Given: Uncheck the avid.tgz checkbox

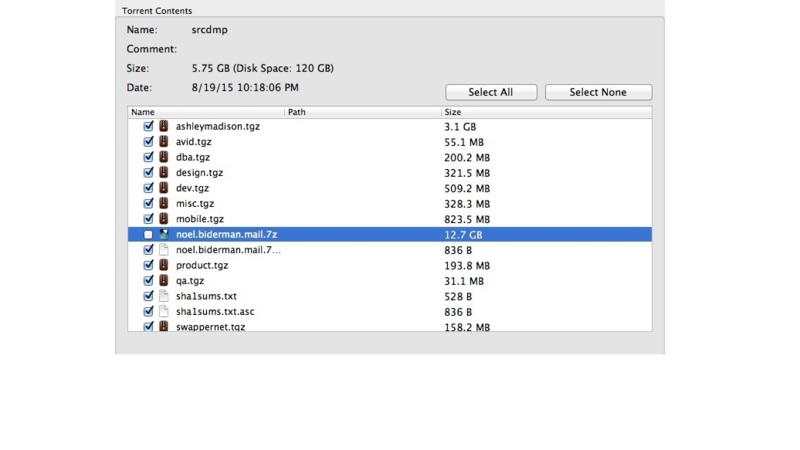Looking at the screenshot, I should 148,141.
